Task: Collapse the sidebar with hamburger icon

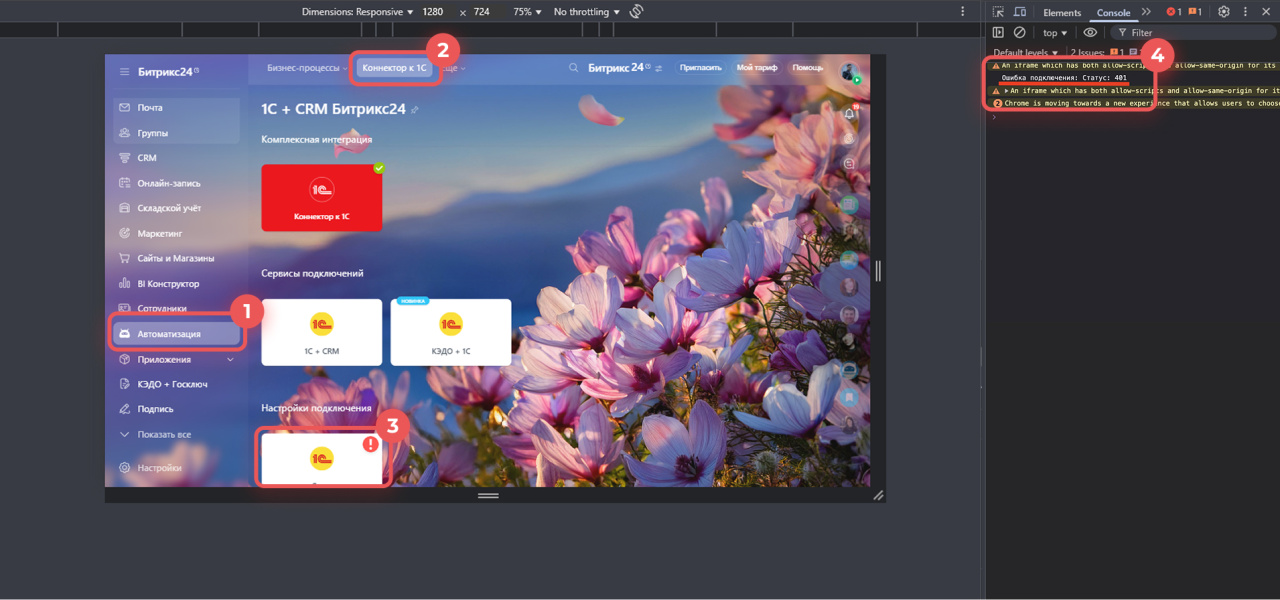Action: [x=124, y=71]
